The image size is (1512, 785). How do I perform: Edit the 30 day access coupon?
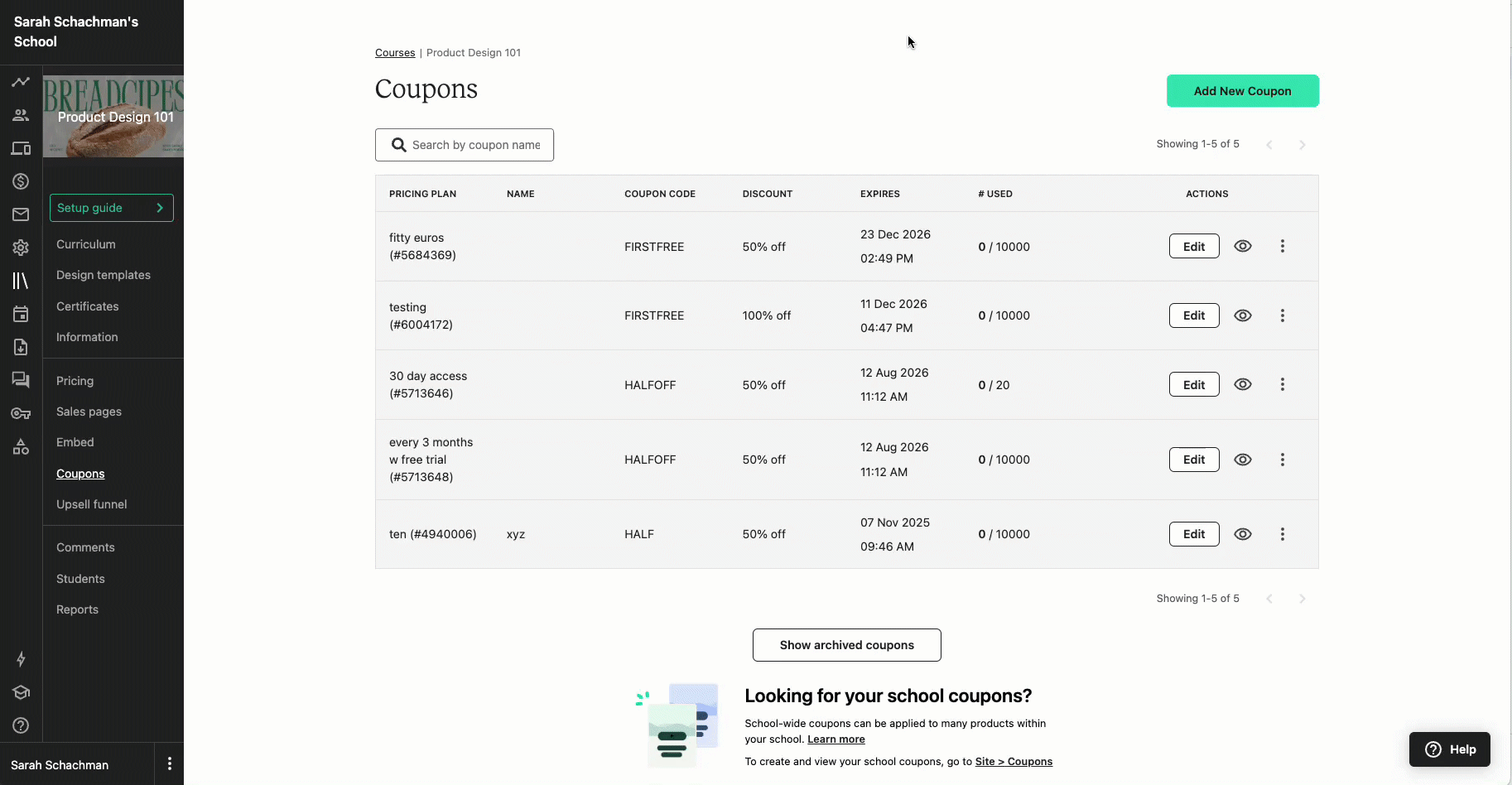pos(1194,384)
